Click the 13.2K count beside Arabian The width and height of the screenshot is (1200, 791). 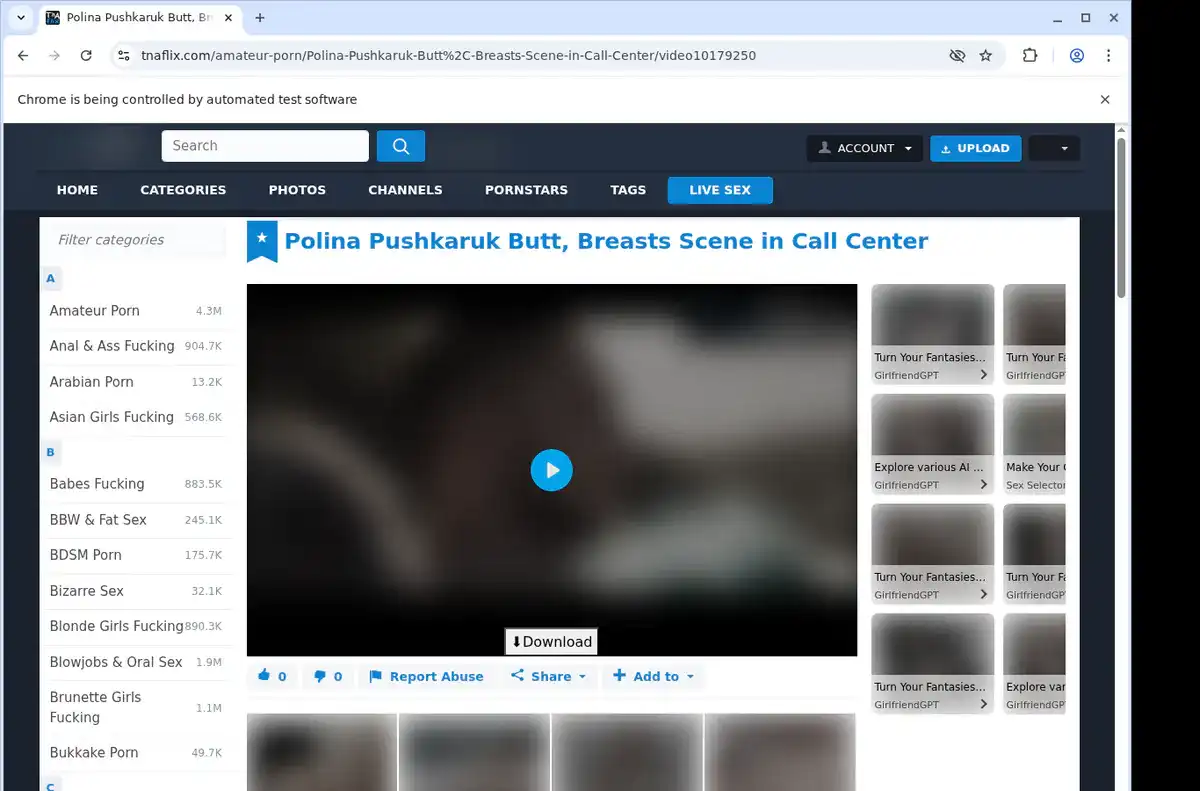pyautogui.click(x=206, y=382)
